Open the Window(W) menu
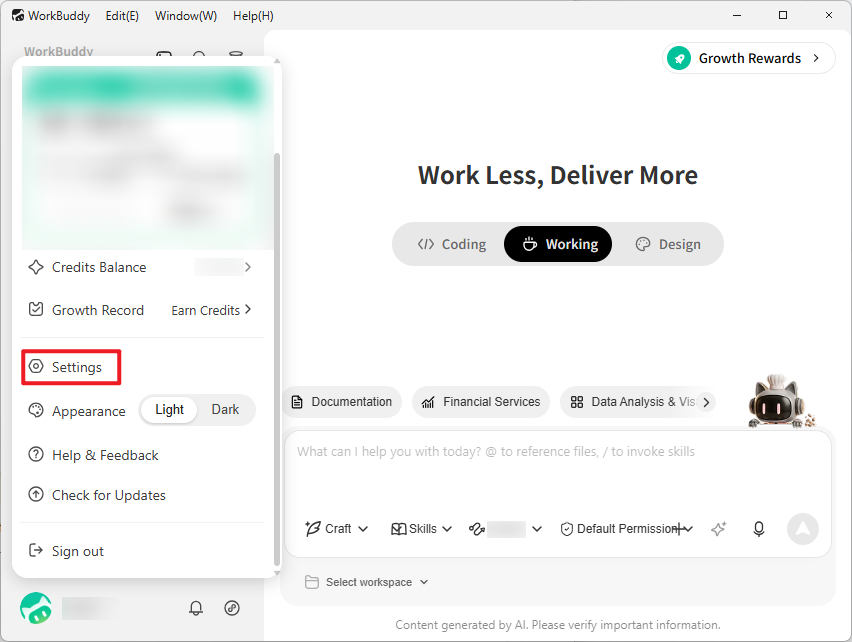The width and height of the screenshot is (852, 642). tap(186, 16)
